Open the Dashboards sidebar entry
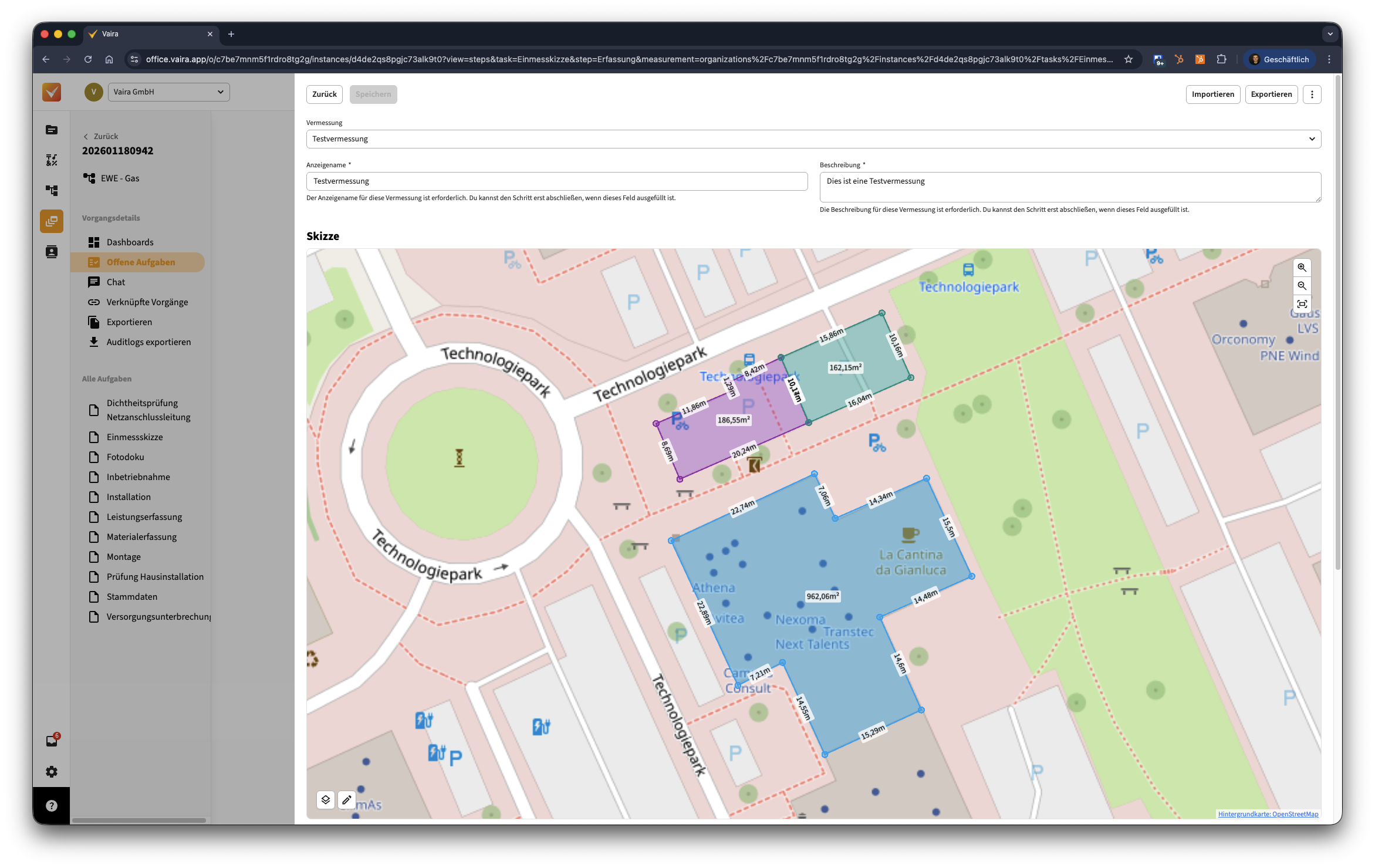The image size is (1375, 868). coord(130,242)
